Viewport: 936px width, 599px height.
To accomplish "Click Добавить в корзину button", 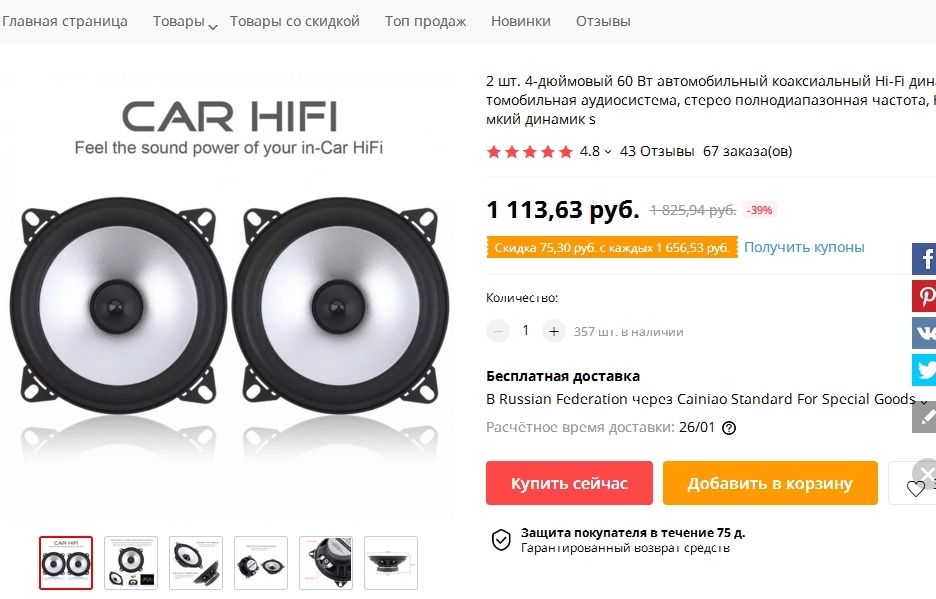I will point(770,483).
